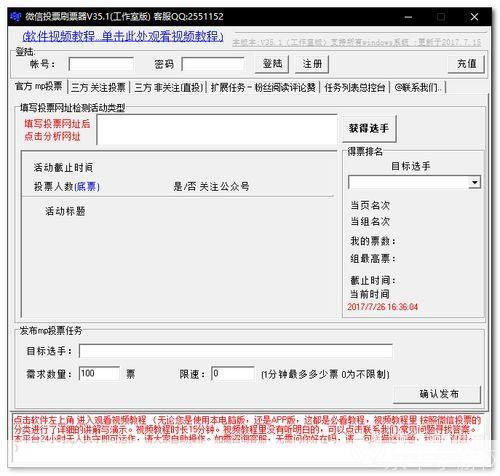Expand the 目标选手 dropdown in ranking panel
500x476 pixels.
point(474,182)
